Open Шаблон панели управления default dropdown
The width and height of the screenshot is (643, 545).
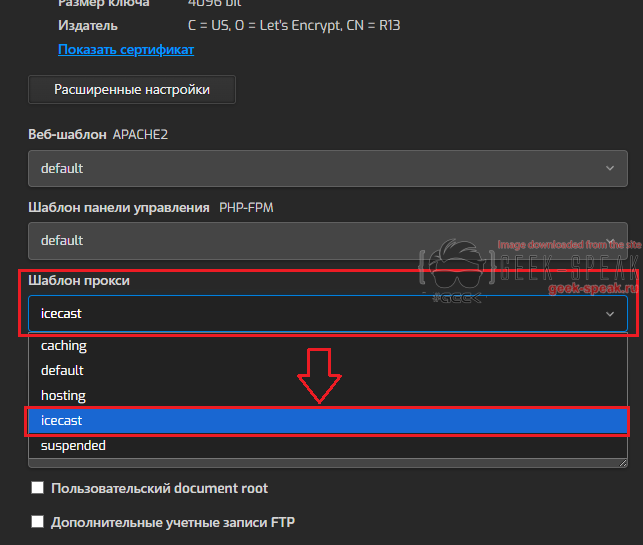[x=320, y=240]
